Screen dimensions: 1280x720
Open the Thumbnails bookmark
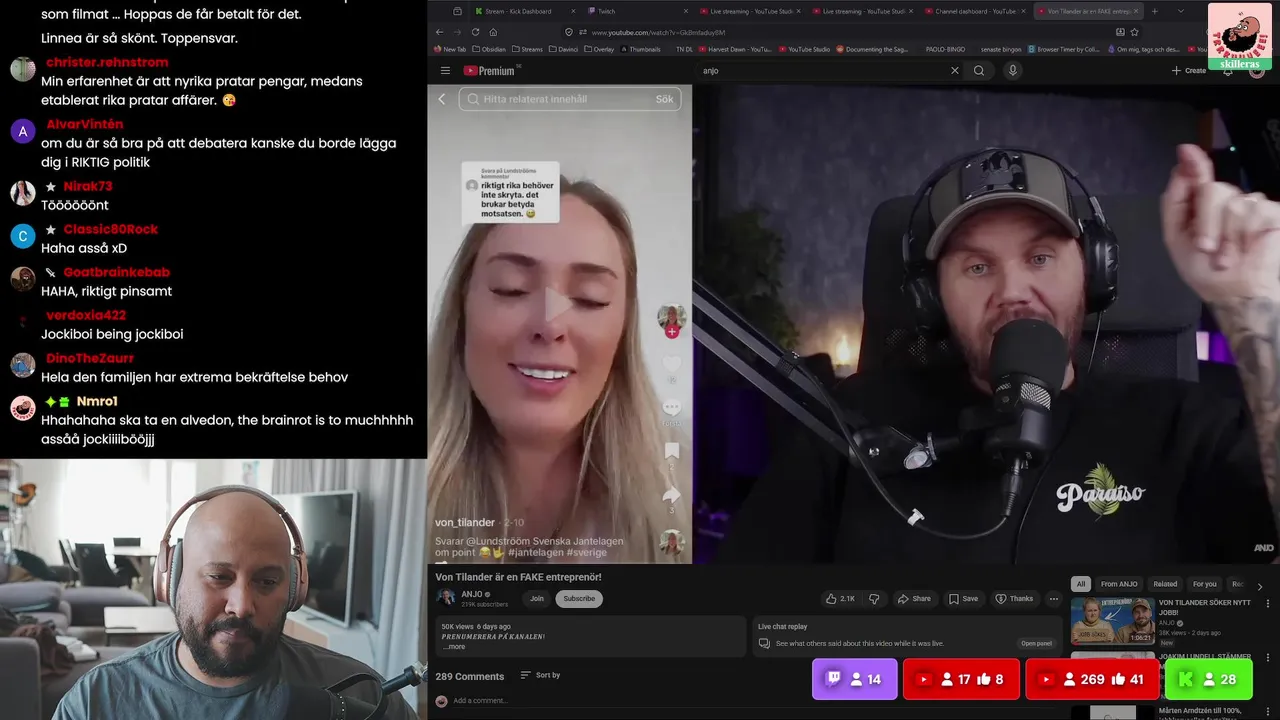point(639,49)
